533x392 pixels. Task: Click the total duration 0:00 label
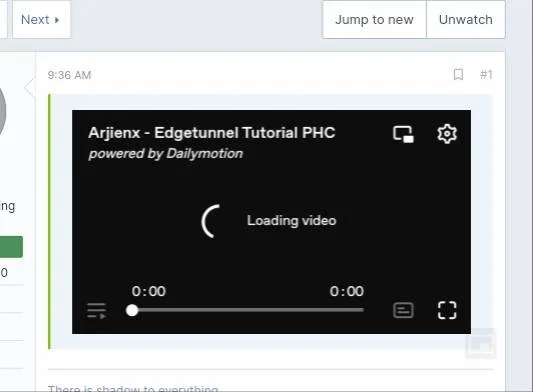coord(347,291)
